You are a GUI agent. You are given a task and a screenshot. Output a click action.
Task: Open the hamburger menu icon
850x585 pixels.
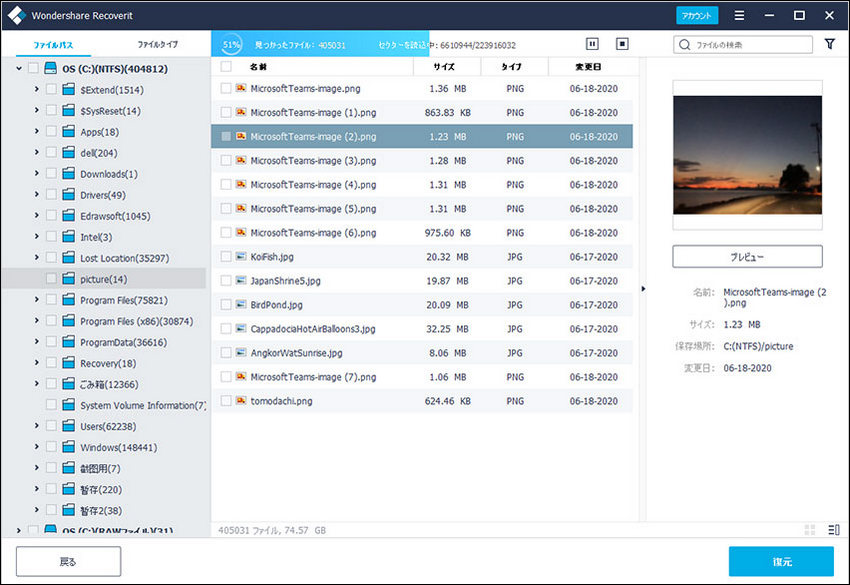click(x=739, y=16)
